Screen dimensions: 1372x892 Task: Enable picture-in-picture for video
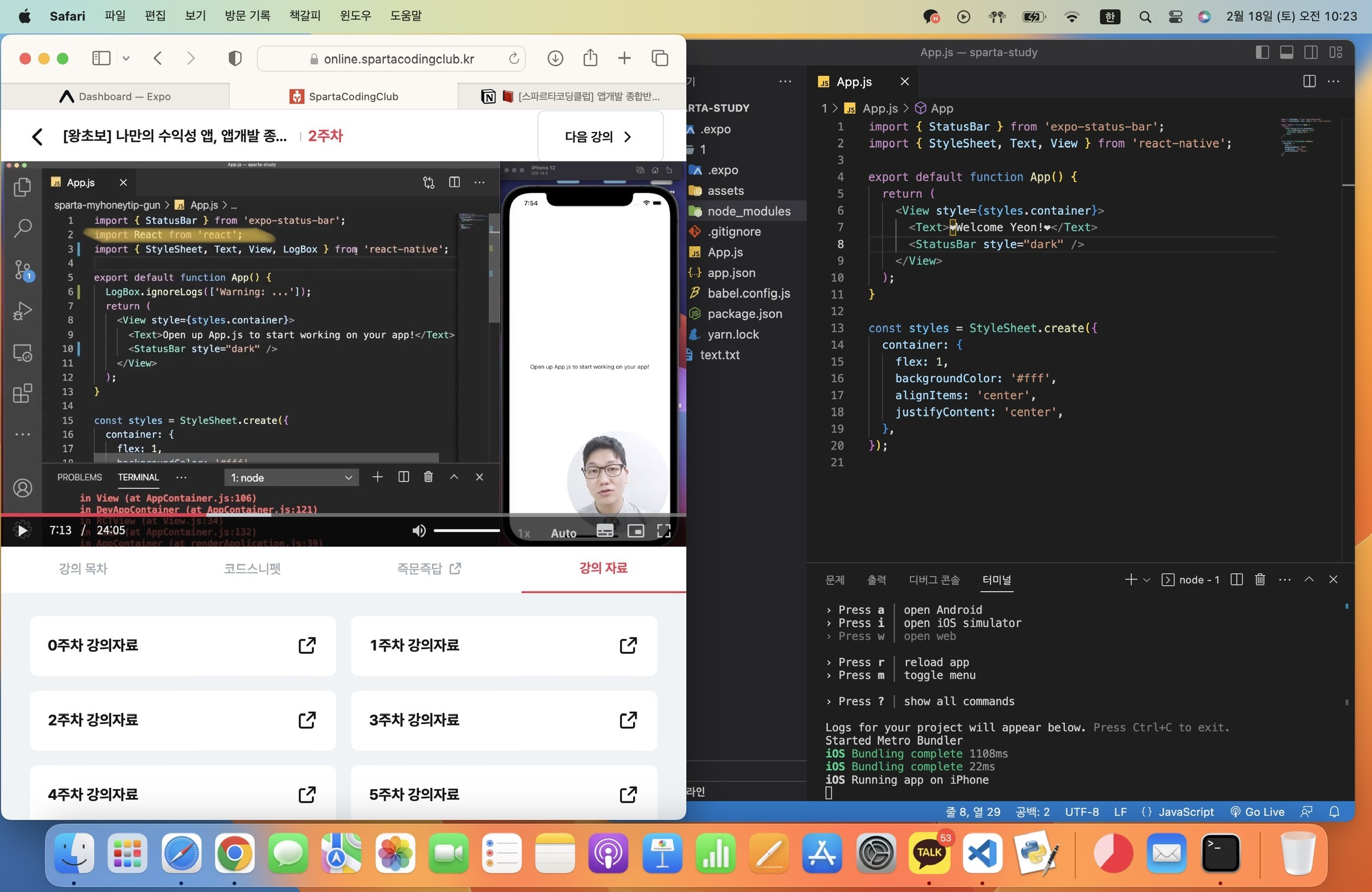[x=635, y=531]
